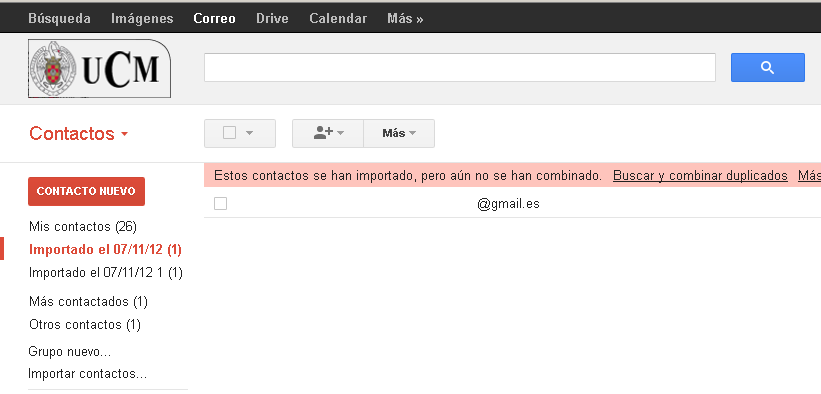821x394 pixels.
Task: Switch to Imágenes in top bar
Action: (142, 18)
